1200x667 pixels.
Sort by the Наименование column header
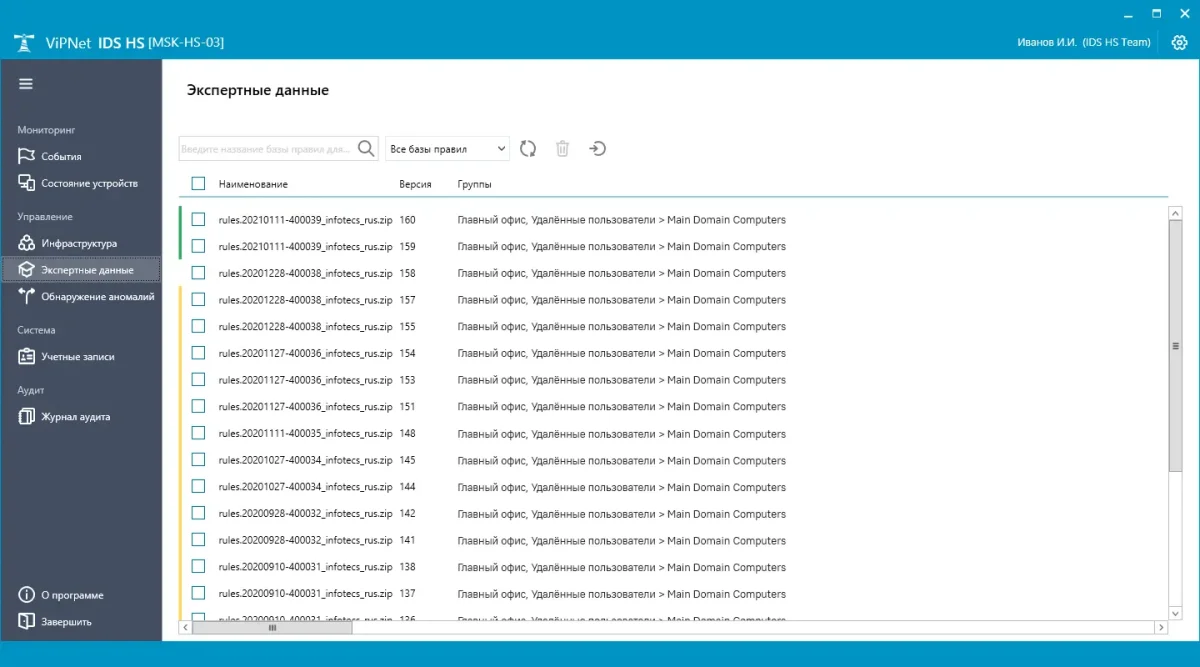pyautogui.click(x=253, y=184)
